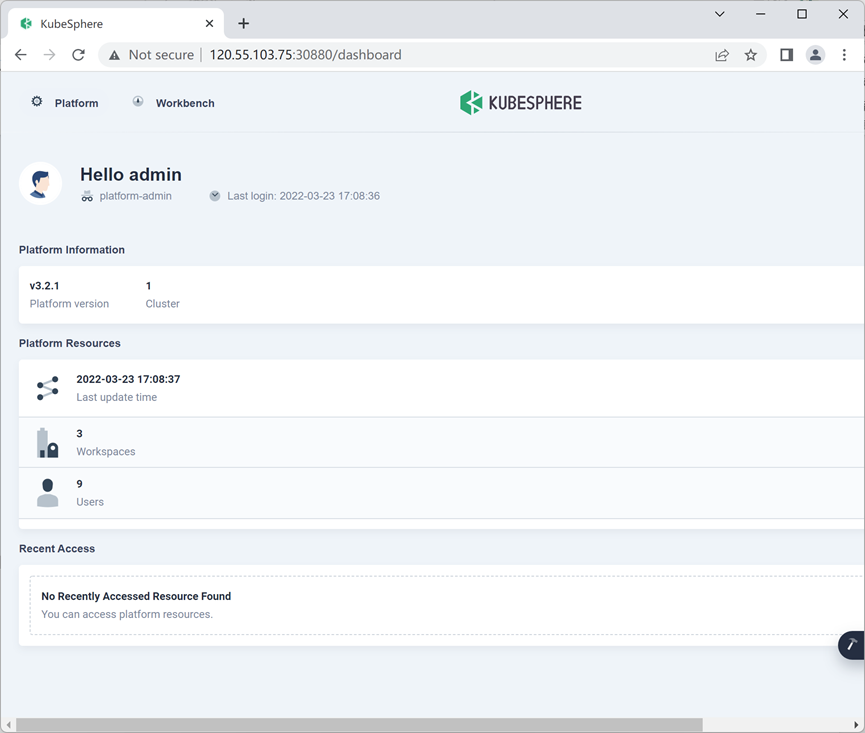Bookmark this page with the star
Image resolution: width=865 pixels, height=733 pixels.
(750, 55)
